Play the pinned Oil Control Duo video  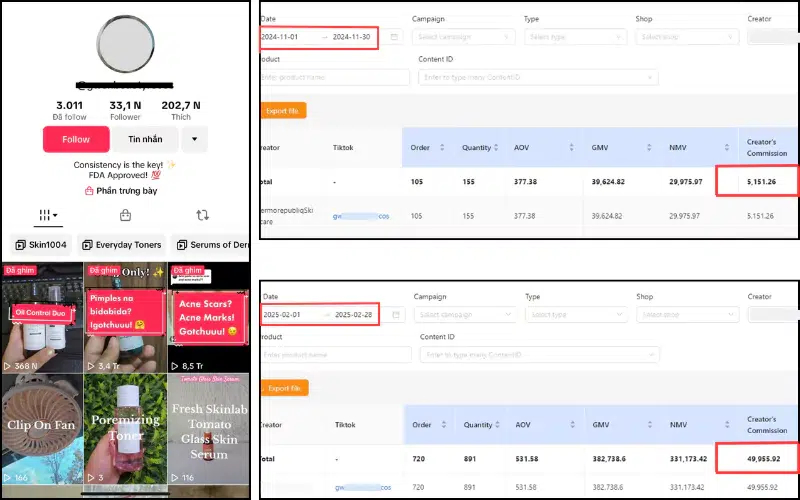(x=42, y=317)
